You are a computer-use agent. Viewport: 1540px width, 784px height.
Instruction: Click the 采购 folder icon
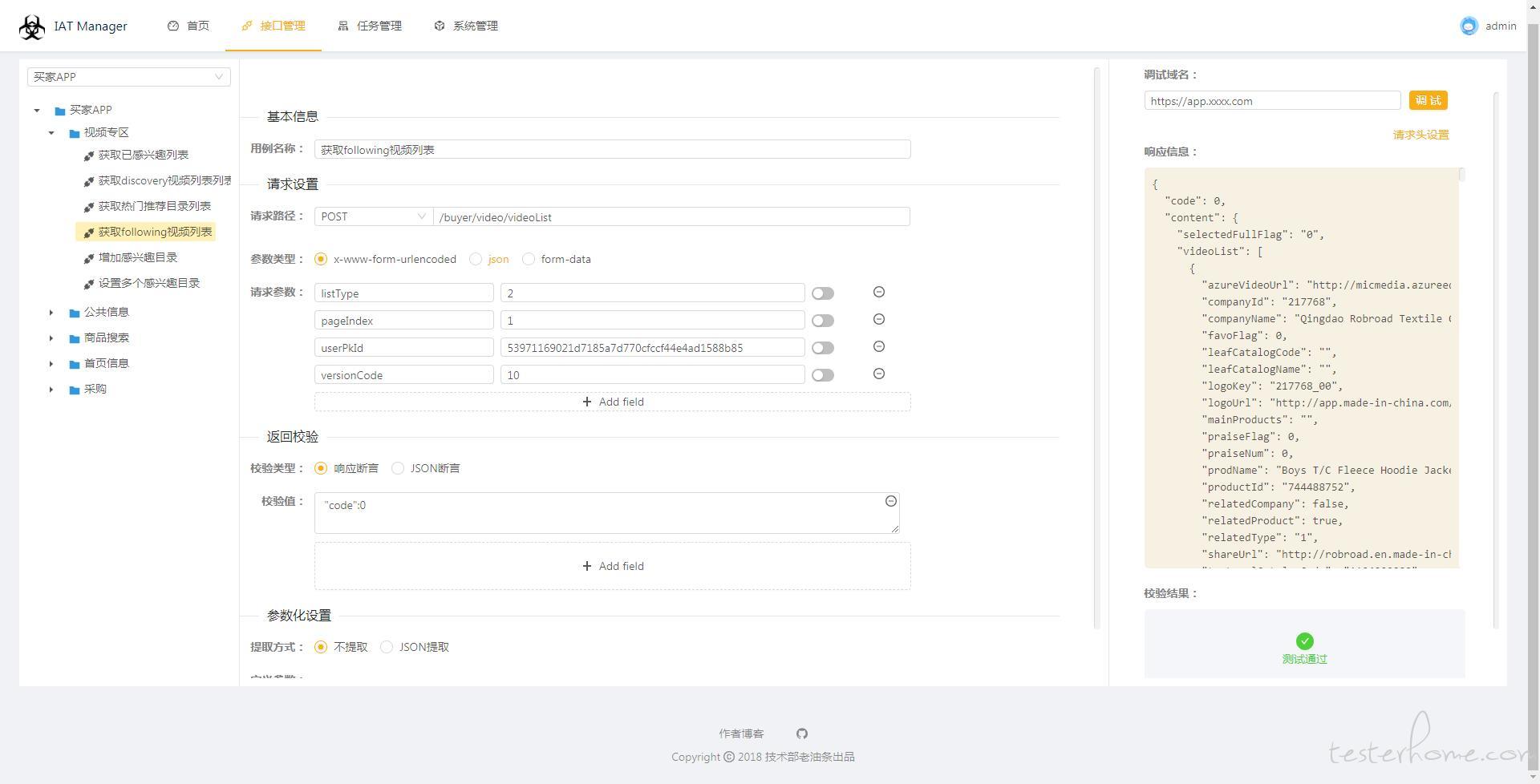tap(75, 390)
